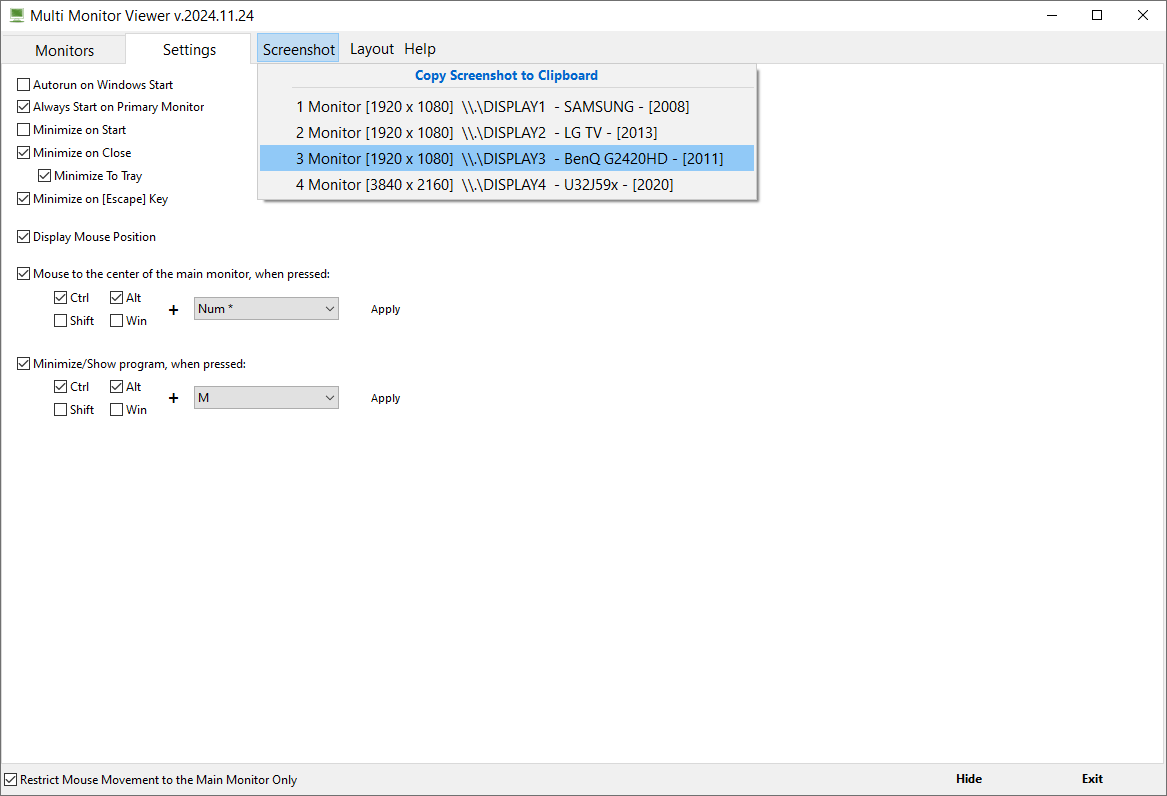Switch to the Monitors tab
This screenshot has width=1167, height=796.
[64, 50]
